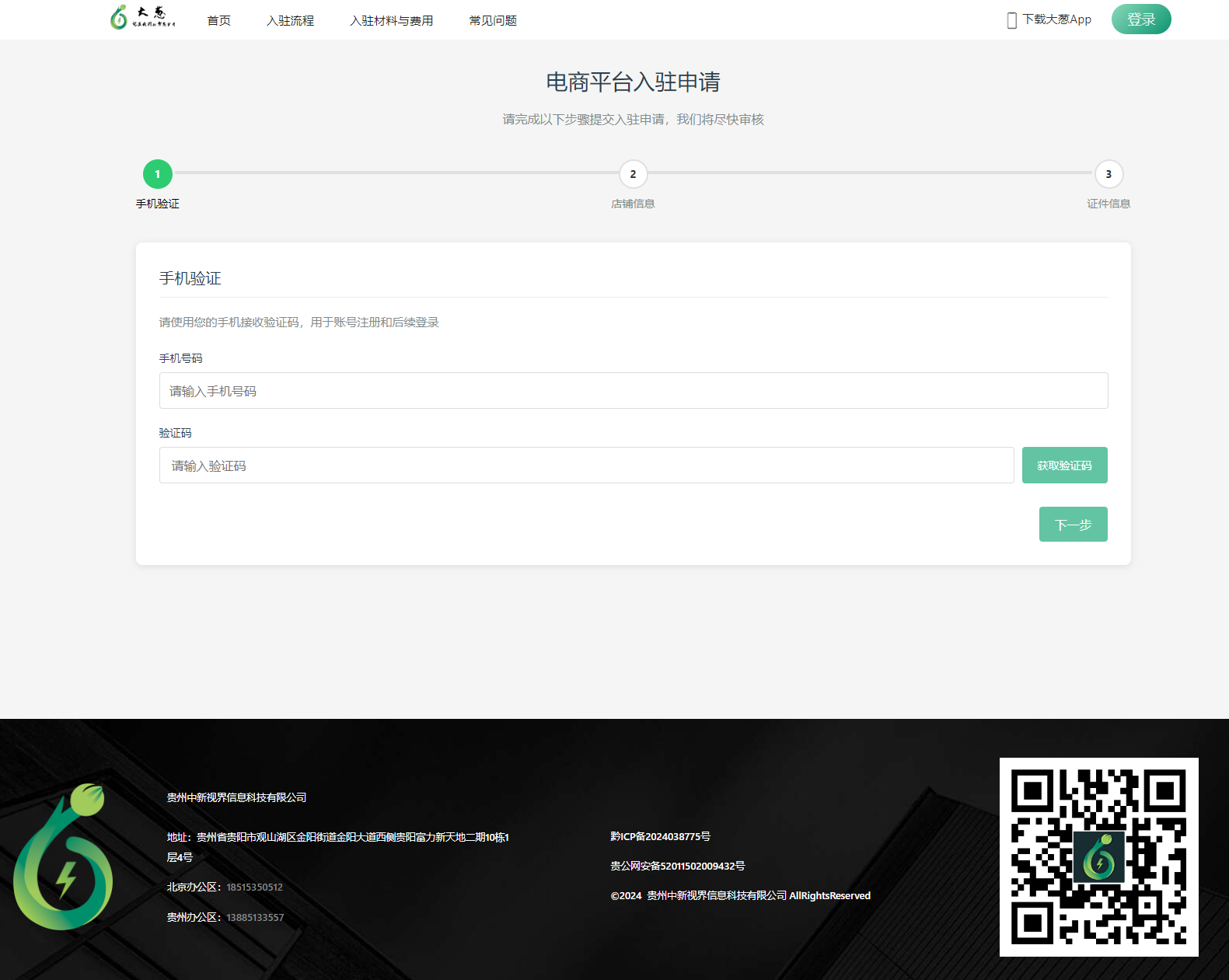Click the 大葱 logo in the header
The width and height of the screenshot is (1229, 980).
pyautogui.click(x=142, y=17)
